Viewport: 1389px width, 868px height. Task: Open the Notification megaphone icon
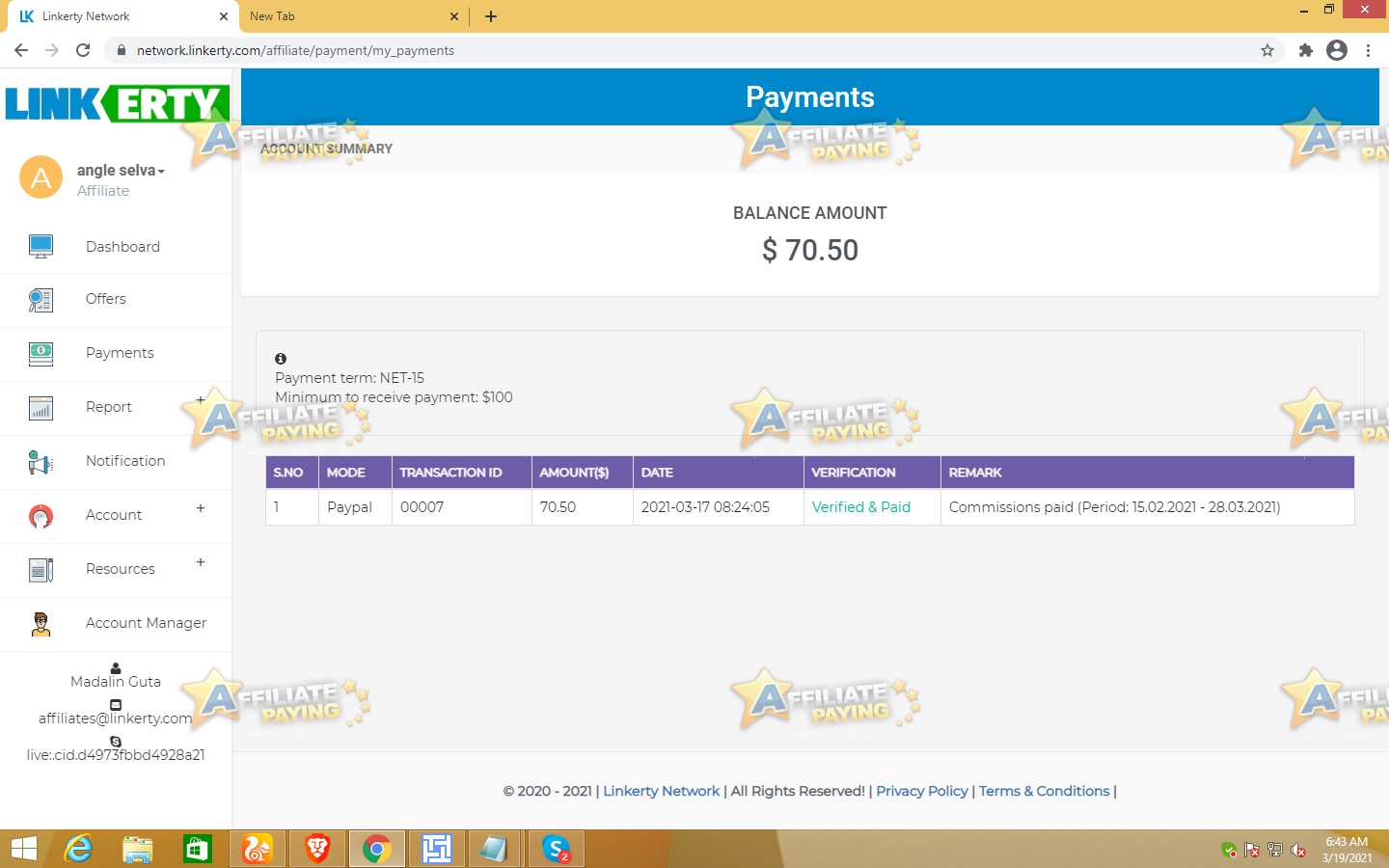(x=41, y=462)
